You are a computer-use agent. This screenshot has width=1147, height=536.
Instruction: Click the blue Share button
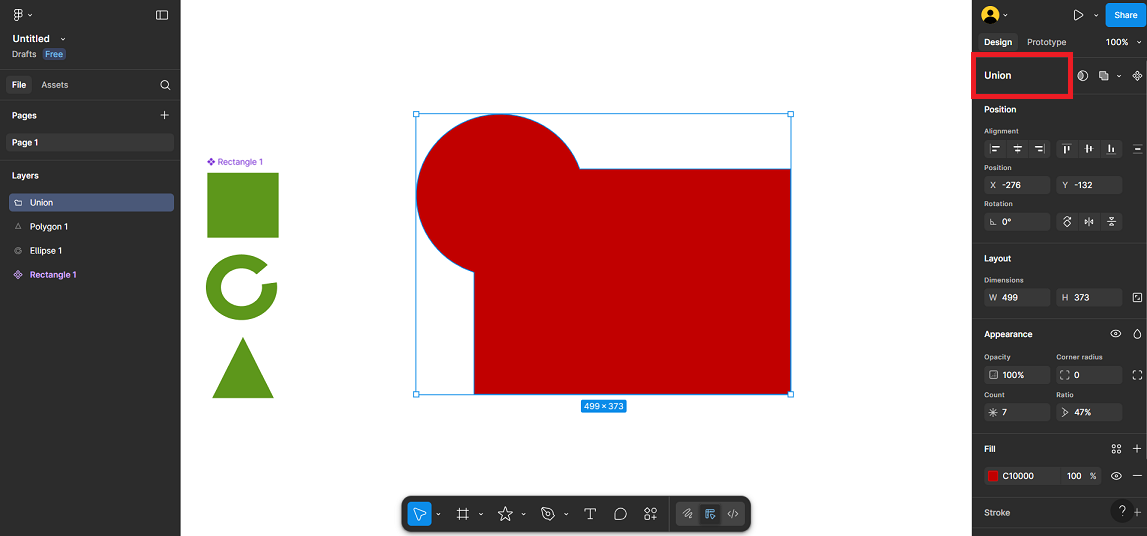(1125, 15)
